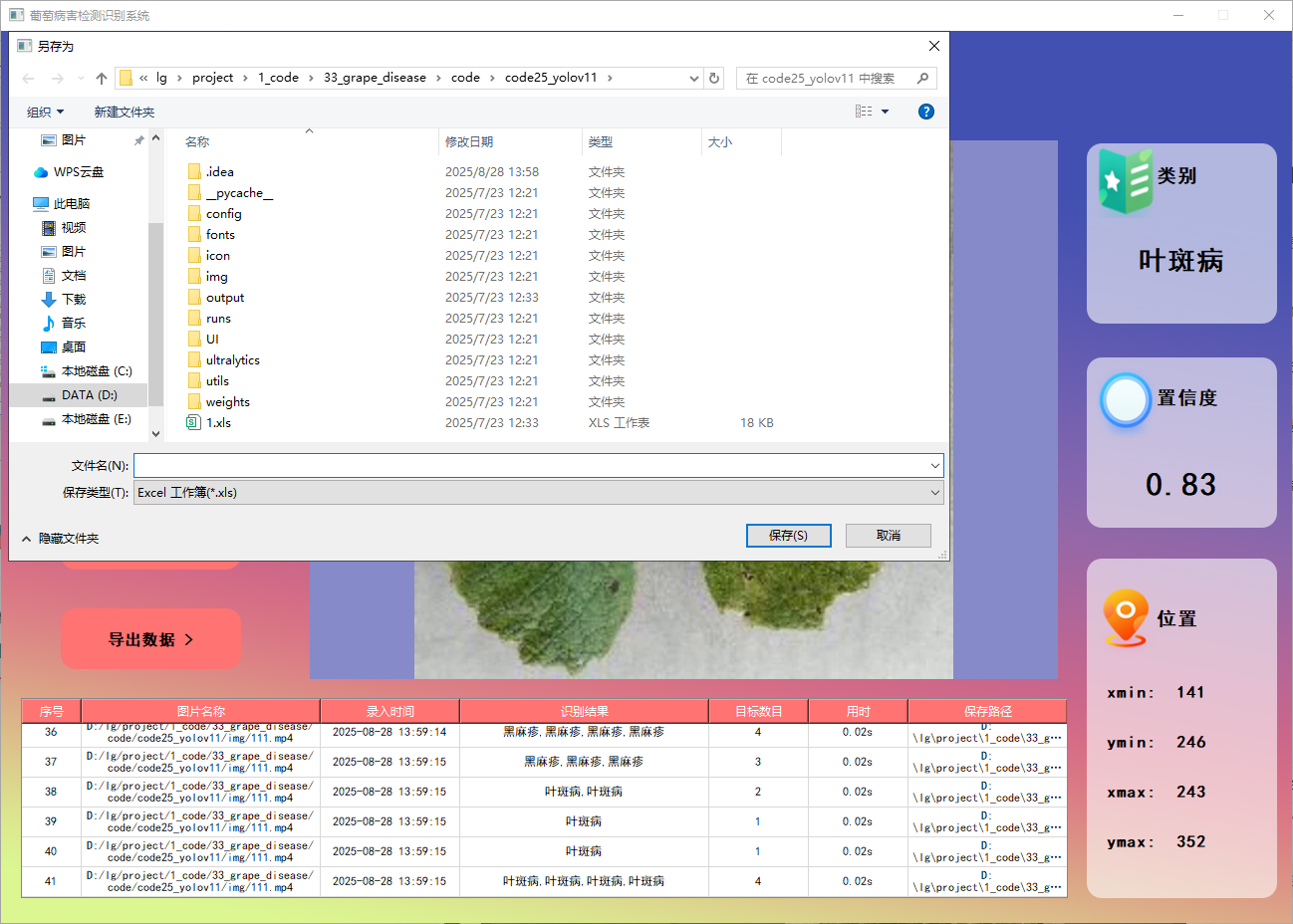Open view options dropdown arrow
This screenshot has height=924, width=1293.
point(885,112)
